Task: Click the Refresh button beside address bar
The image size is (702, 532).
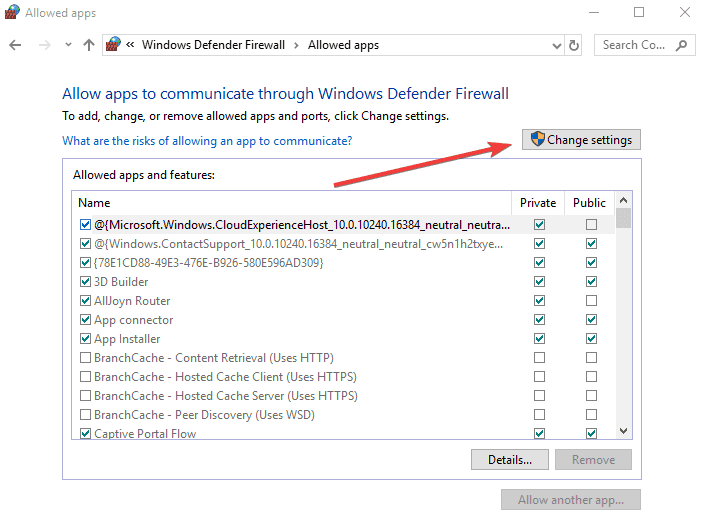Action: [574, 45]
